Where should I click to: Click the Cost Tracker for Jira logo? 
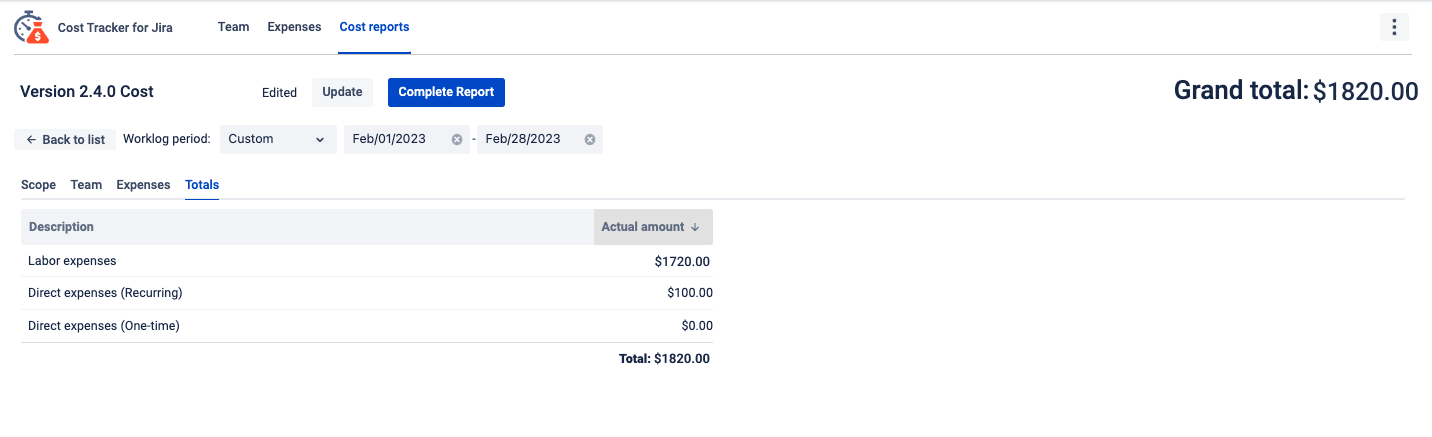31,28
